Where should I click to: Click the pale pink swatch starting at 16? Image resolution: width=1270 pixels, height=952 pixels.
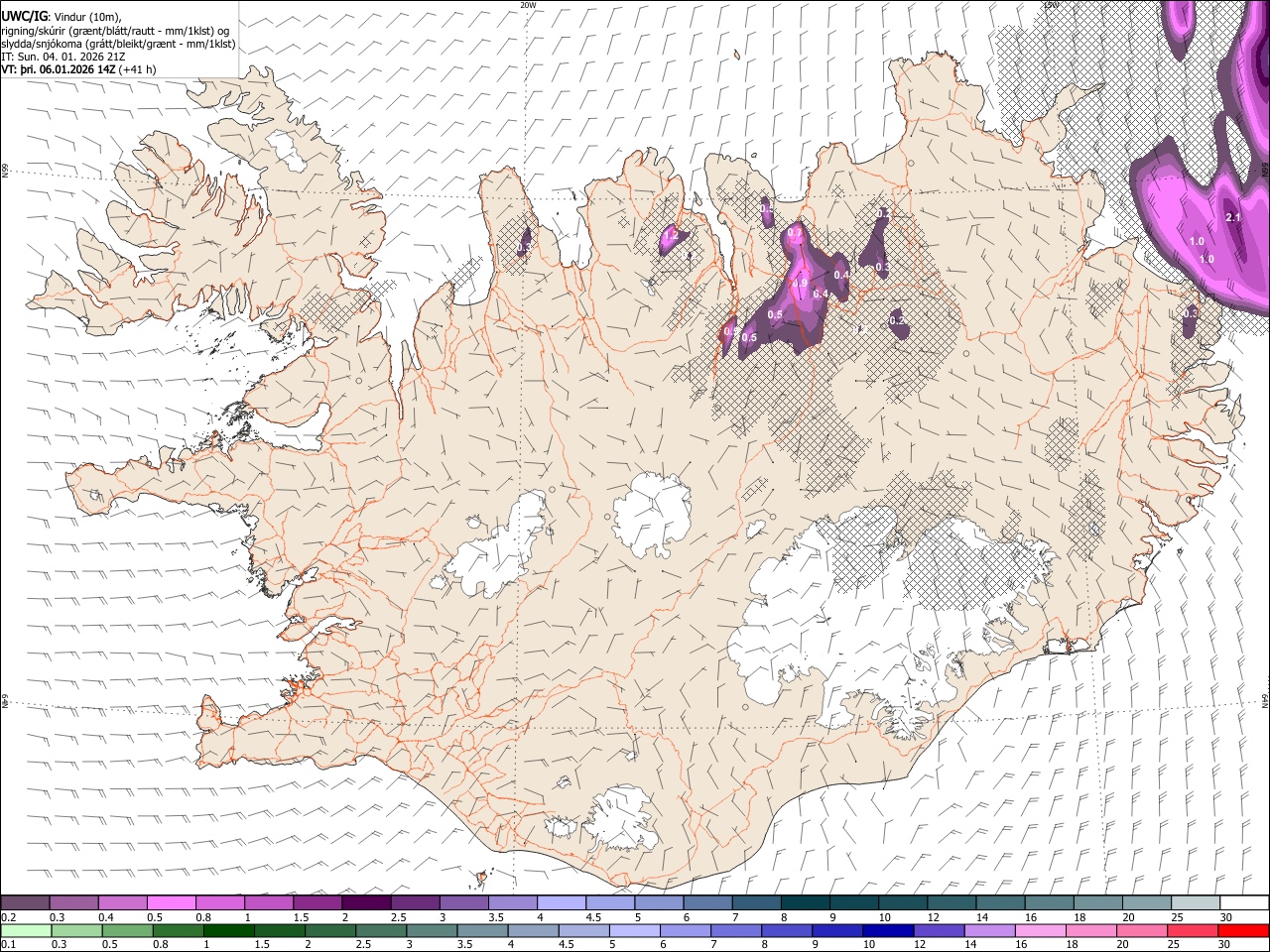point(1041,931)
